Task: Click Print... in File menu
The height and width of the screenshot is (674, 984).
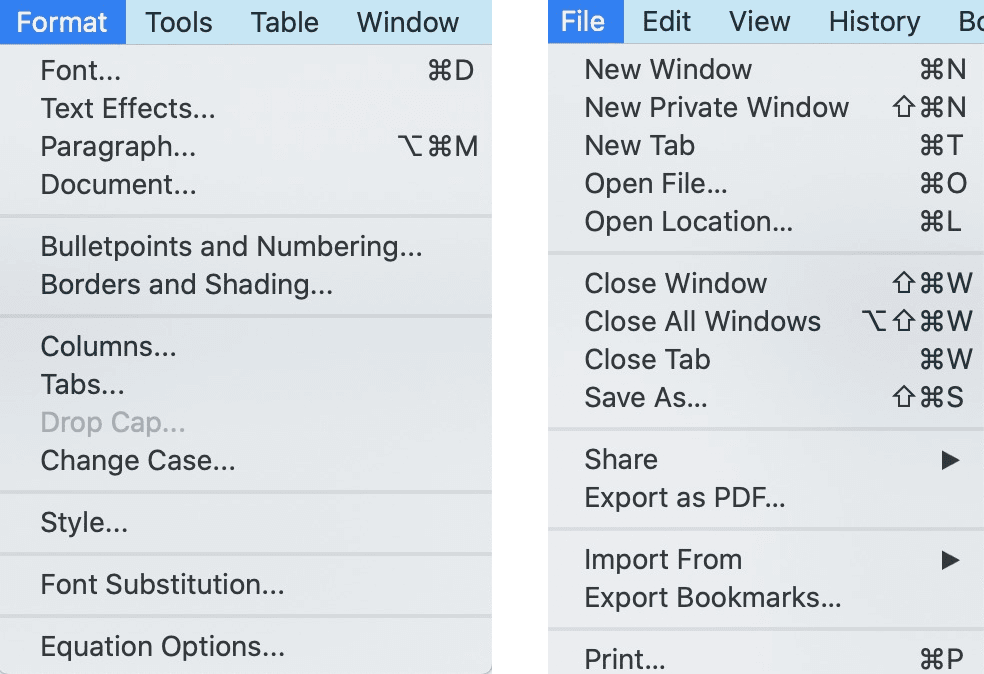Action: pyautogui.click(x=625, y=659)
